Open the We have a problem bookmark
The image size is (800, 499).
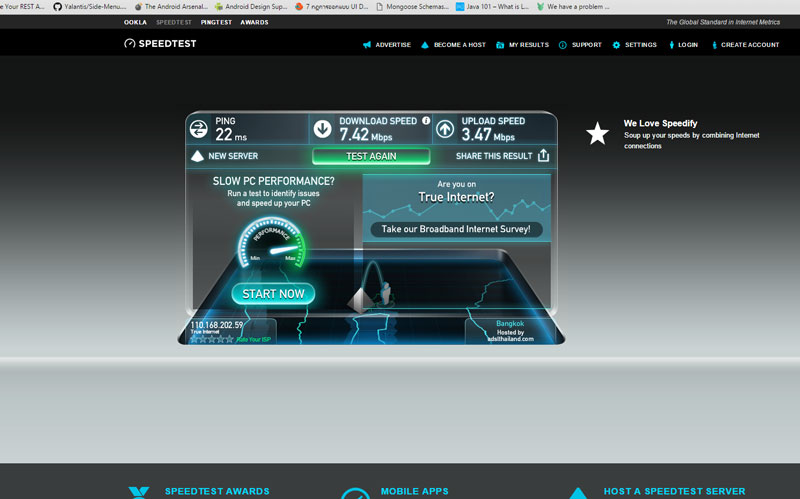(573, 7)
